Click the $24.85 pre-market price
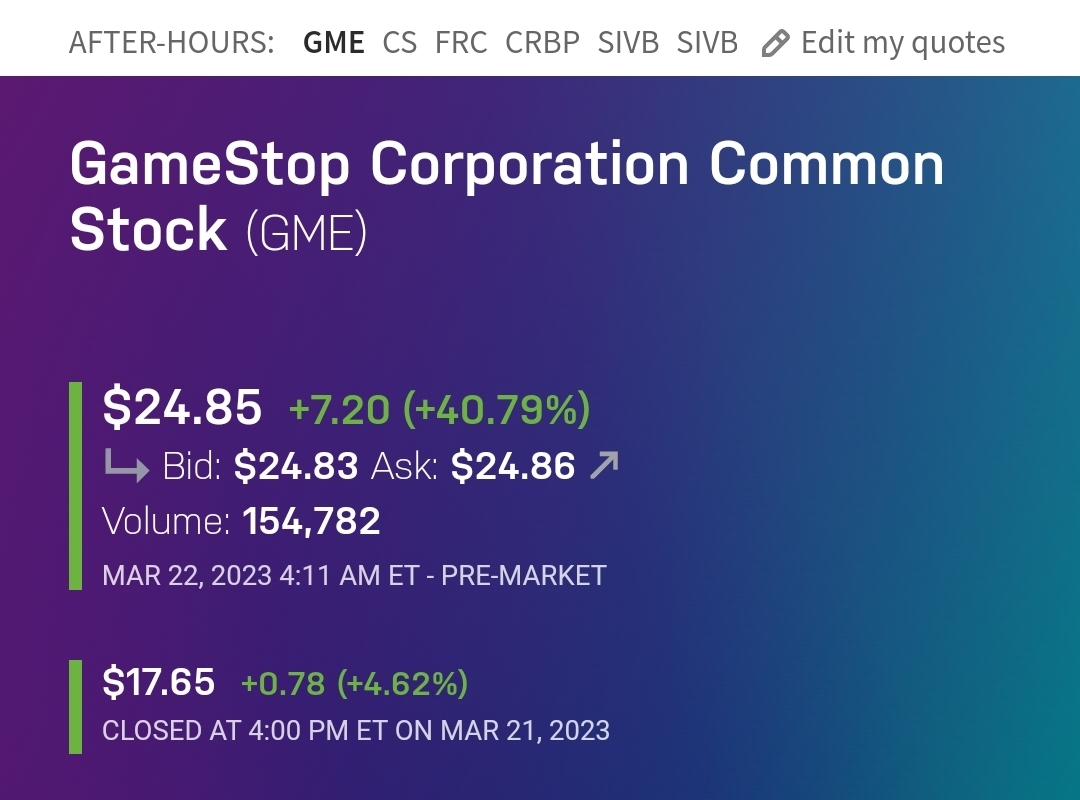Screen dimensions: 1080x800 coord(182,407)
